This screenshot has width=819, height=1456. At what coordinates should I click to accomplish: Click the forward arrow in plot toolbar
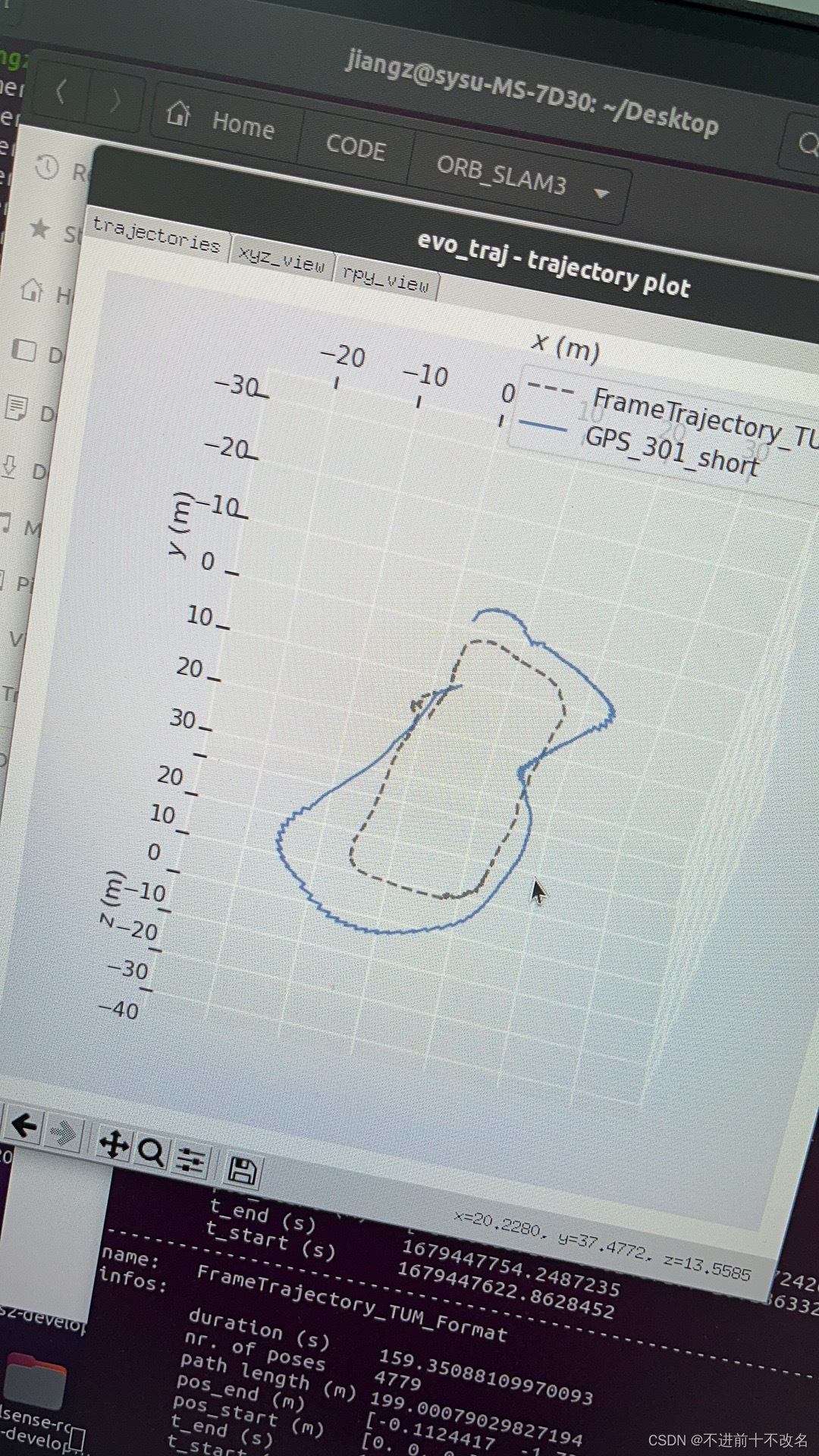64,1134
